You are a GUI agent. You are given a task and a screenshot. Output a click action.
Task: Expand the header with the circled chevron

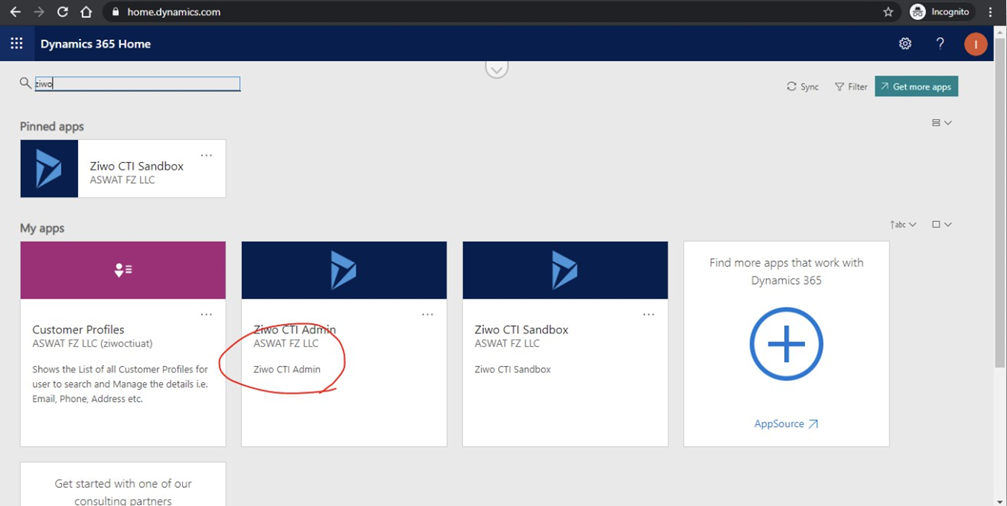(496, 68)
